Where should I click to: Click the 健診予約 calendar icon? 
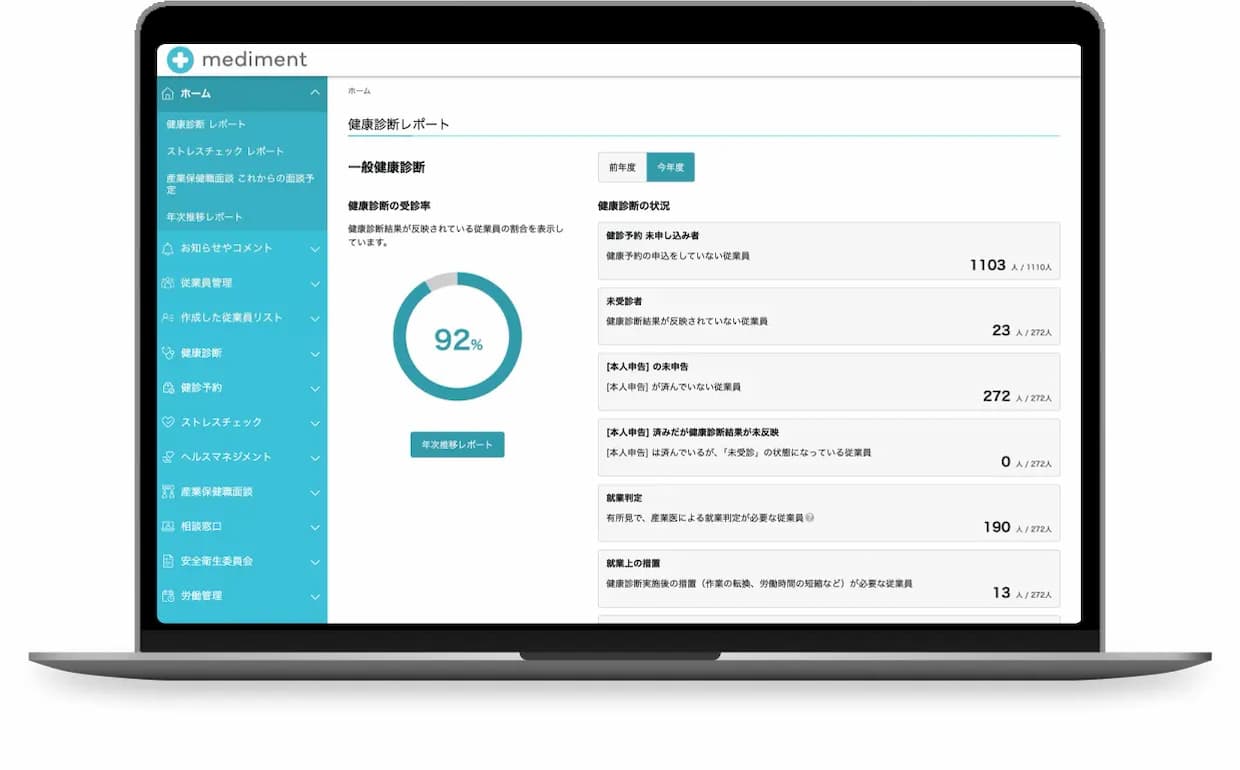point(168,387)
